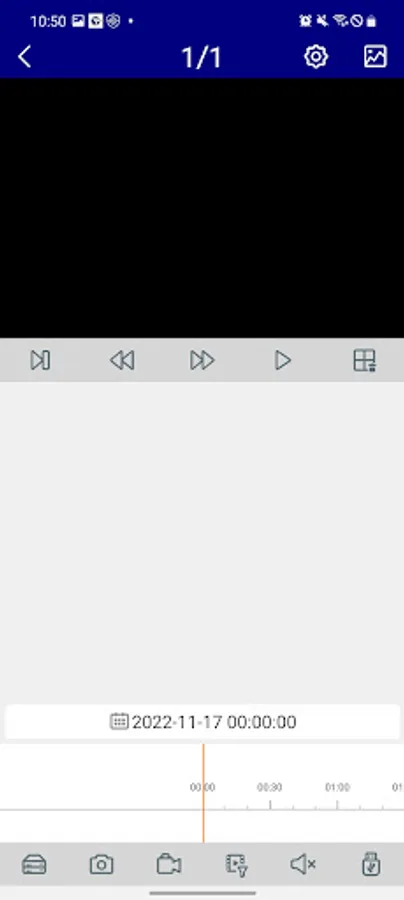Open date picker 2022-11-17 00:00:00
The width and height of the screenshot is (404, 900).
(x=202, y=721)
